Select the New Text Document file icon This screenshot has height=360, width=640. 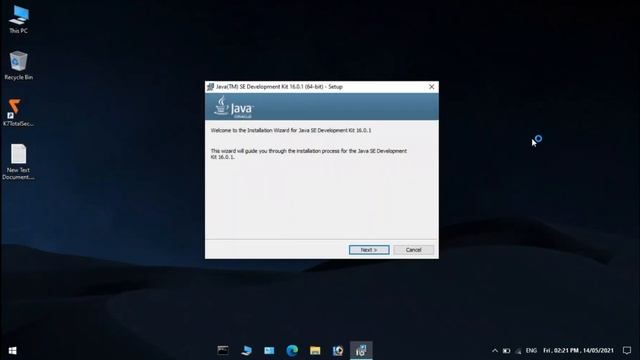click(18, 162)
